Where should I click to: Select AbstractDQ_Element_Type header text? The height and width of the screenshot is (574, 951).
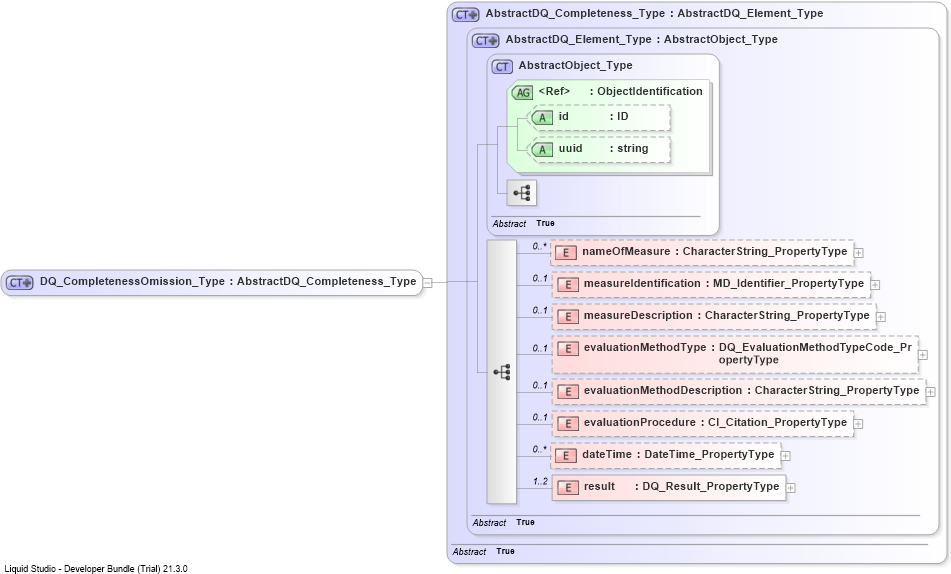(642, 39)
